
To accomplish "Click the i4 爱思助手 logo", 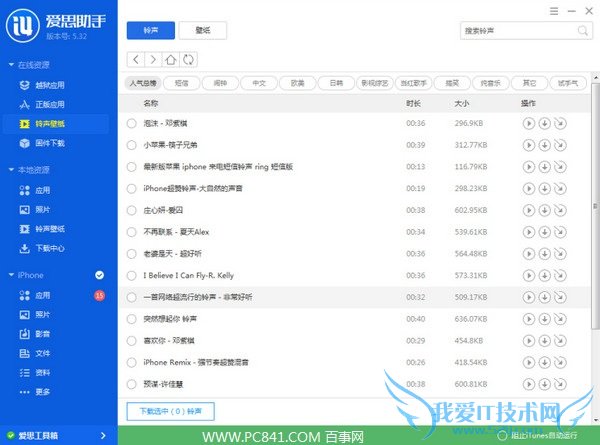I will [22, 26].
